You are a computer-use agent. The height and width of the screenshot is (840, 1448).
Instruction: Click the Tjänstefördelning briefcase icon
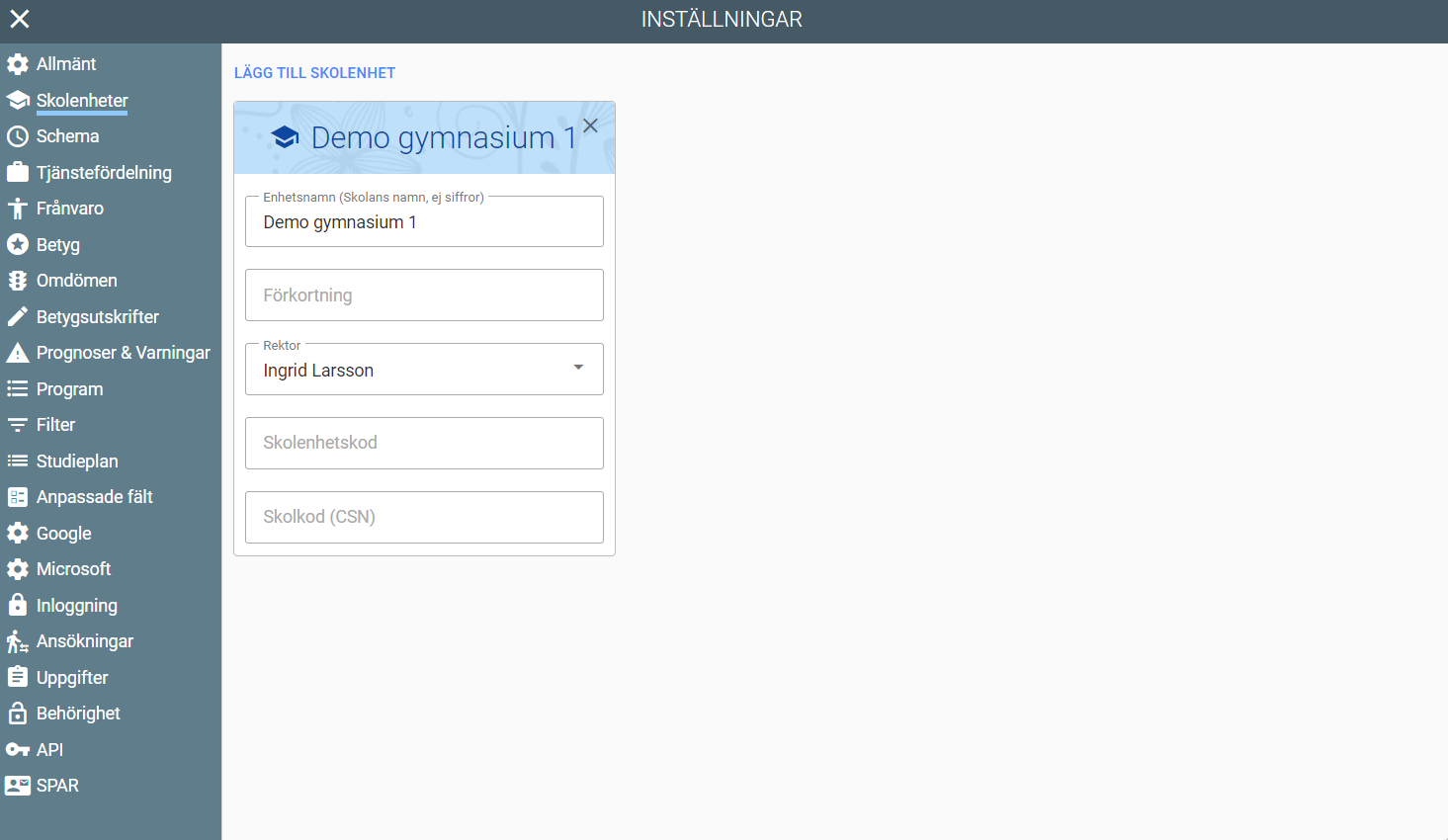click(x=18, y=173)
